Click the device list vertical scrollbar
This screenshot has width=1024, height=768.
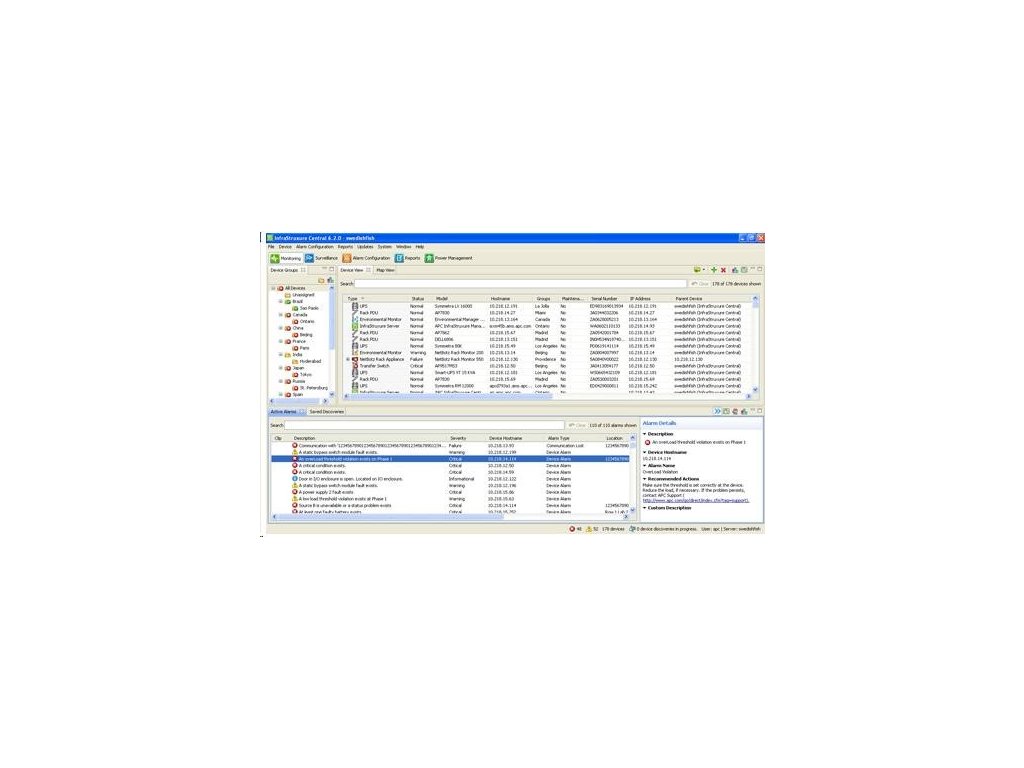pos(756,344)
